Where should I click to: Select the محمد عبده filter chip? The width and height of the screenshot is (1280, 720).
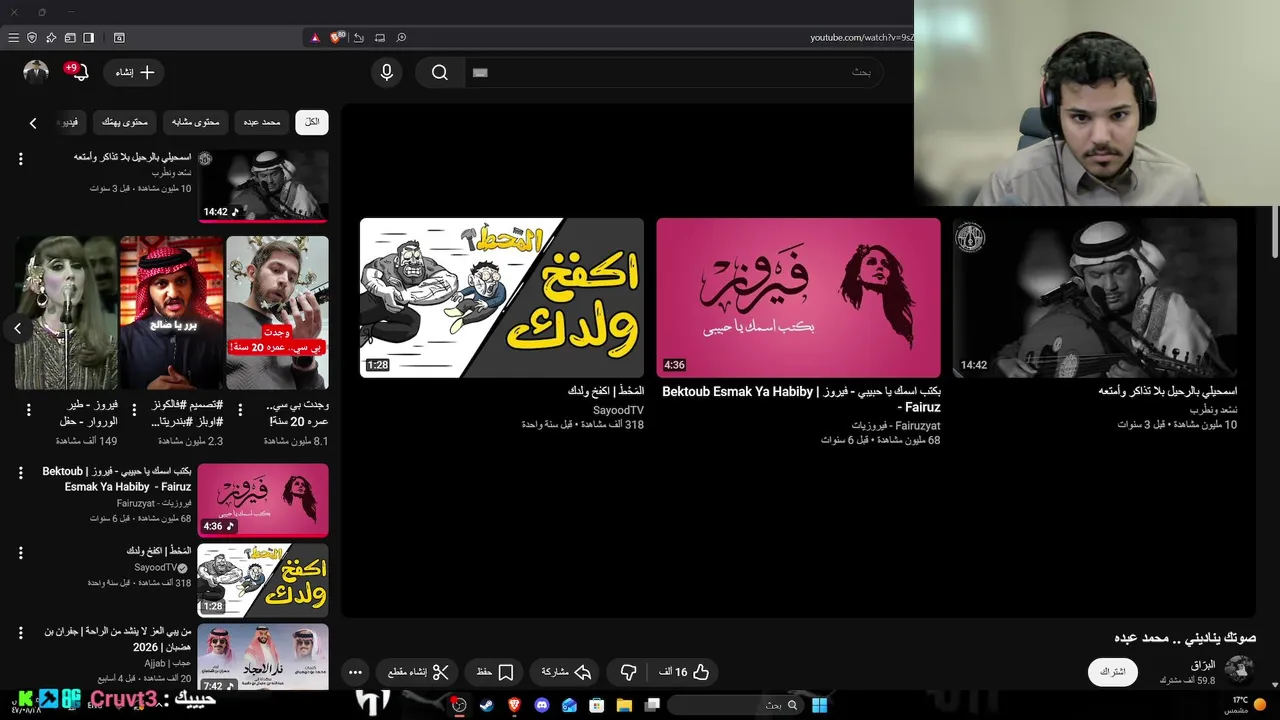(262, 122)
